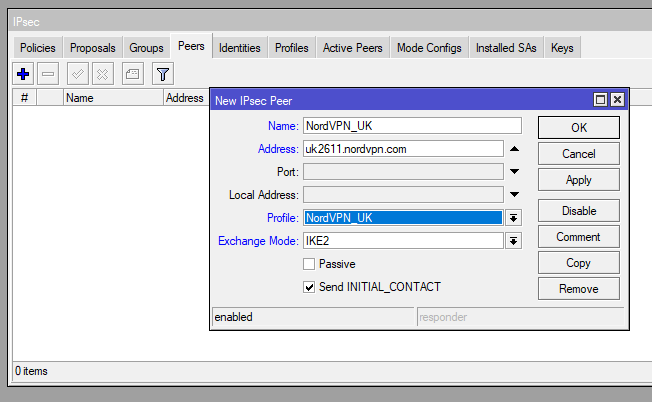
Task: Open the Exchange Mode dropdown list
Action: pos(514,241)
